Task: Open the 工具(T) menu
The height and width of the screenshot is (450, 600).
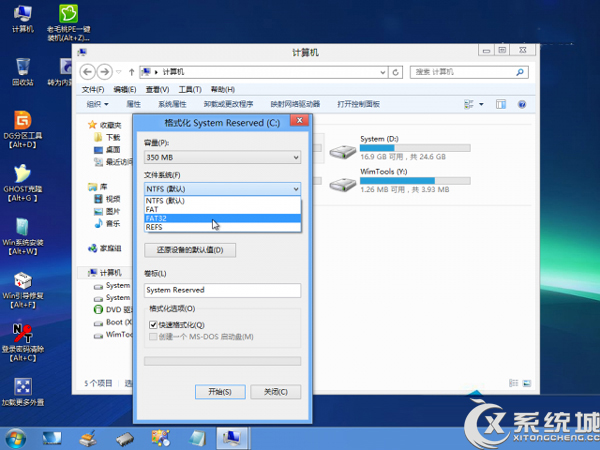Action: (190, 89)
